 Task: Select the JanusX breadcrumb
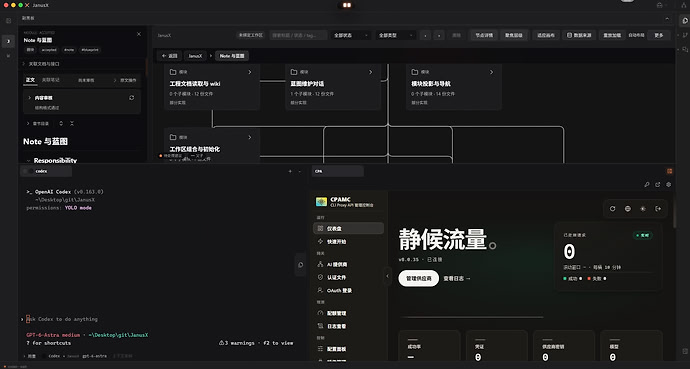click(195, 56)
